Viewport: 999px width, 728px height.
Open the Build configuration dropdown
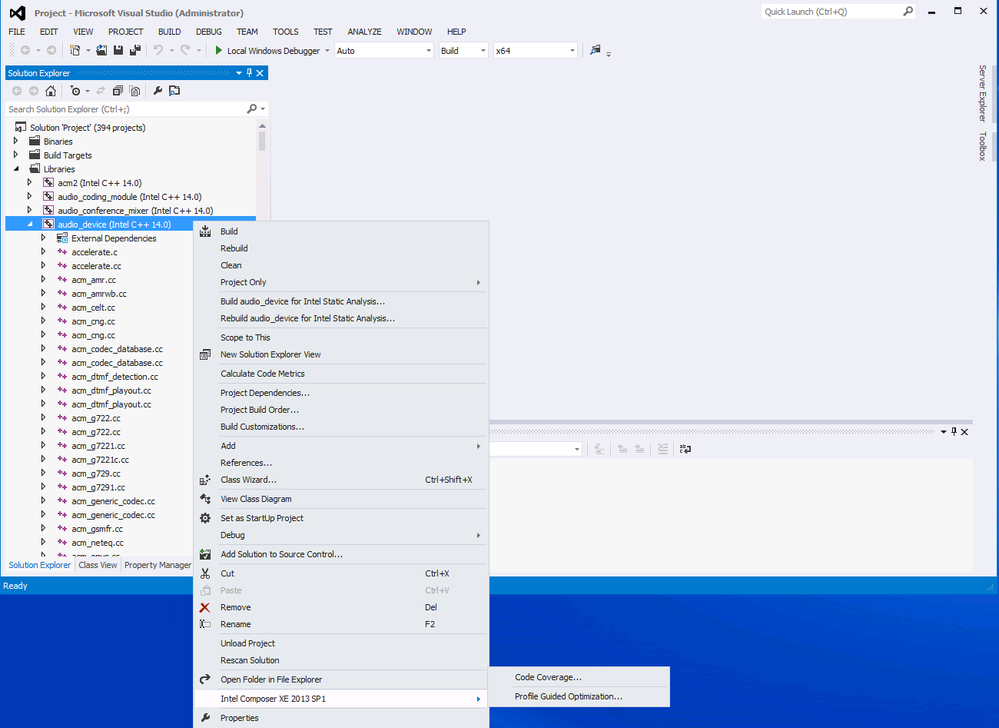click(x=463, y=50)
